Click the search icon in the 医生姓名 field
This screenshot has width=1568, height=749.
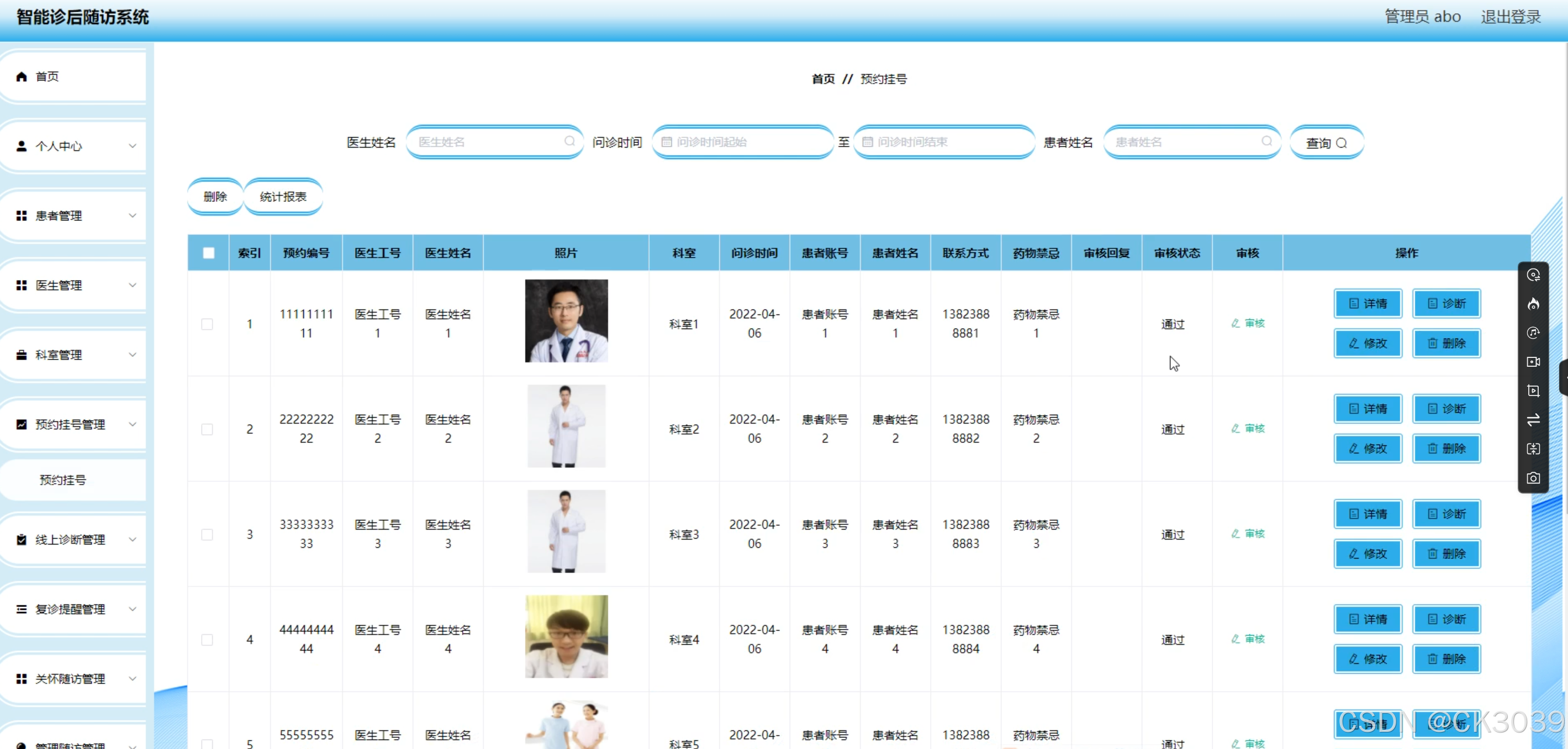[x=569, y=141]
